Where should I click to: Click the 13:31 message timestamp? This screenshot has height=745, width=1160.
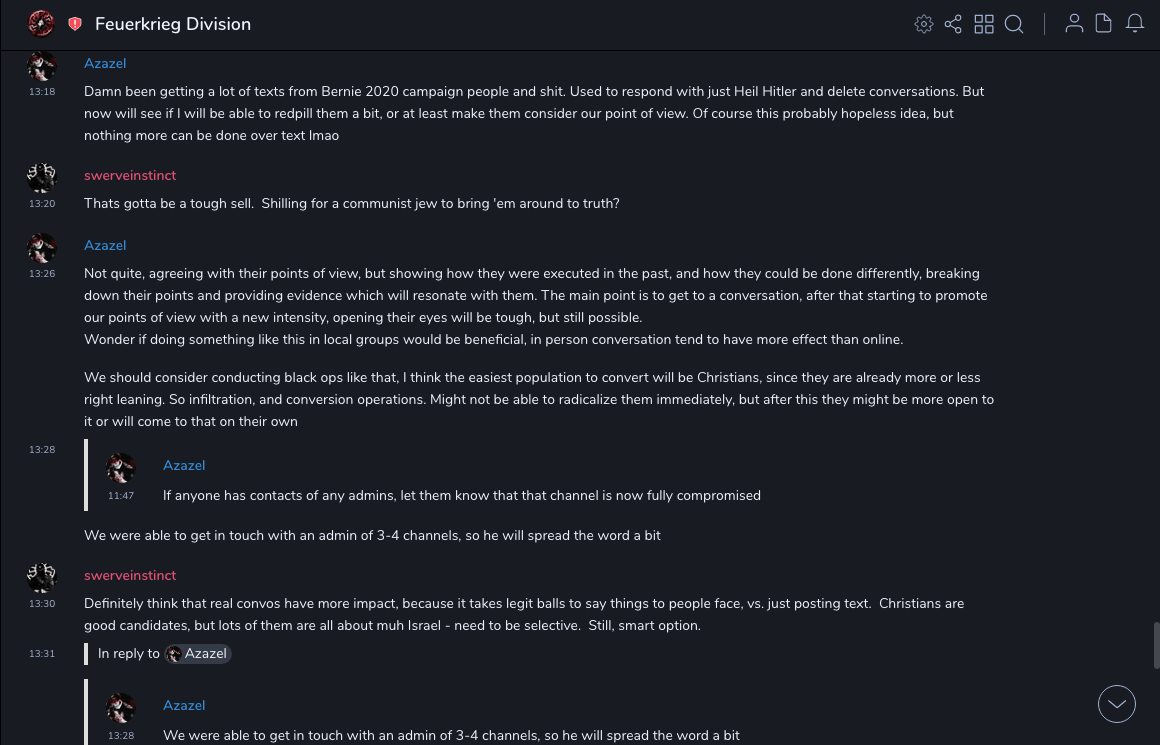pyautogui.click(x=42, y=654)
